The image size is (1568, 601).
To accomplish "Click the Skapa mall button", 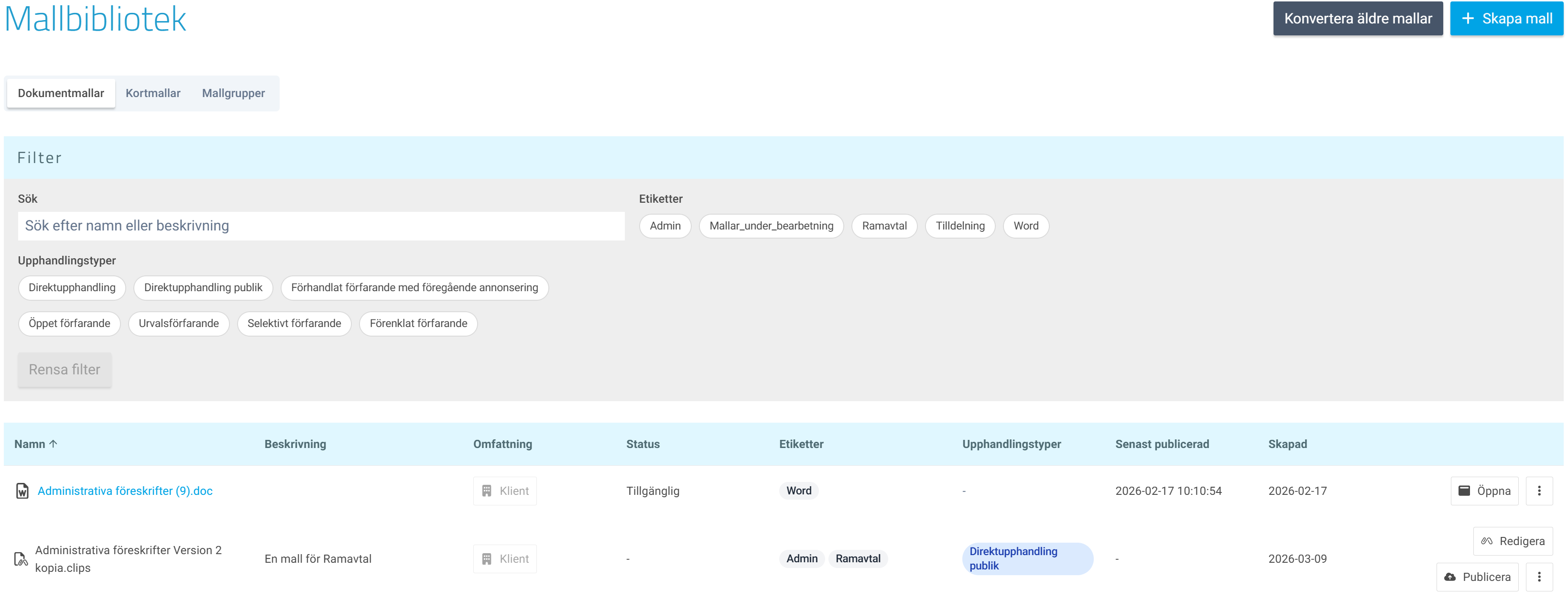I will point(1506,18).
